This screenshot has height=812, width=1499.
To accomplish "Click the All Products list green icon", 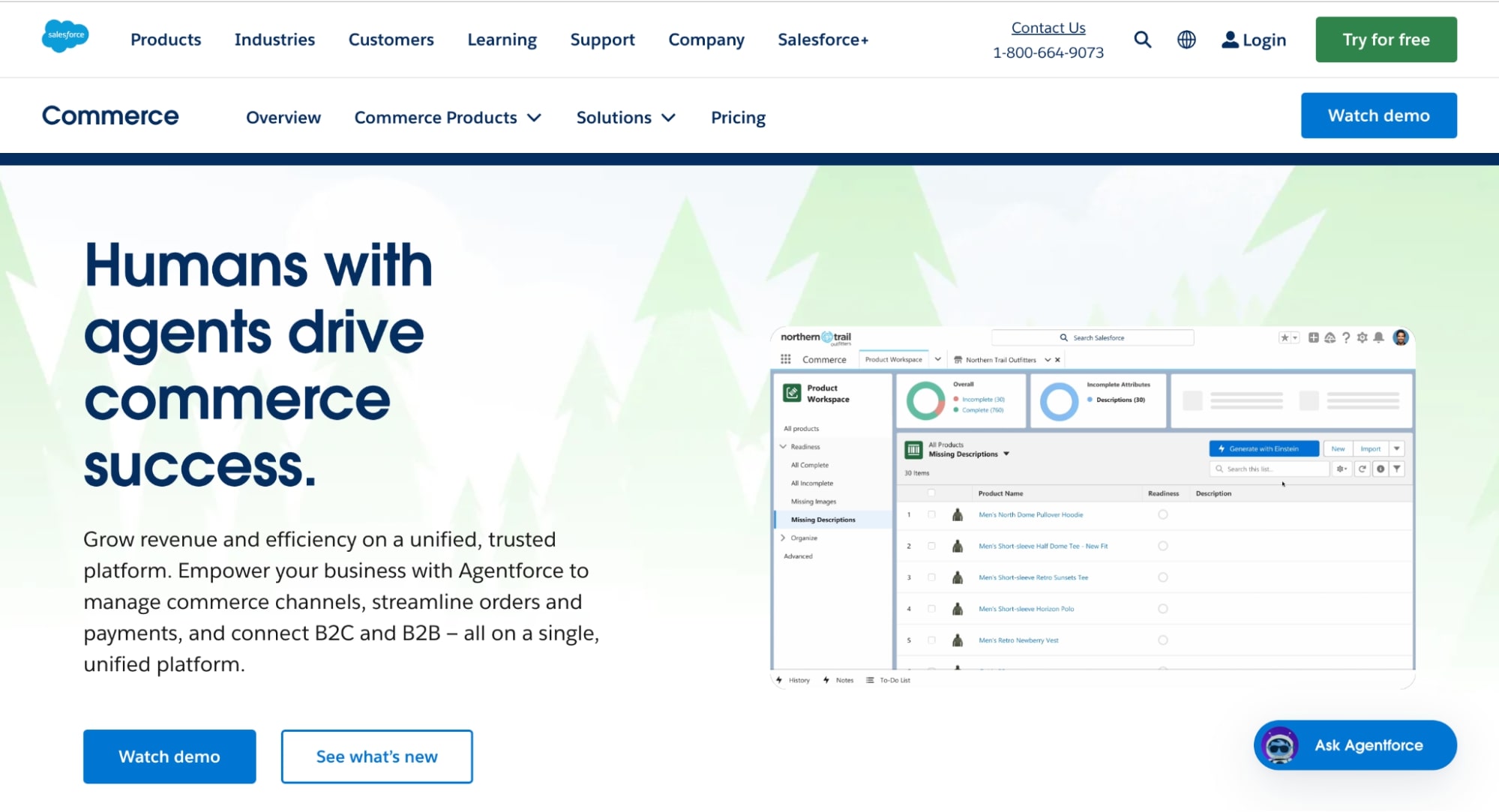I will tap(913, 449).
